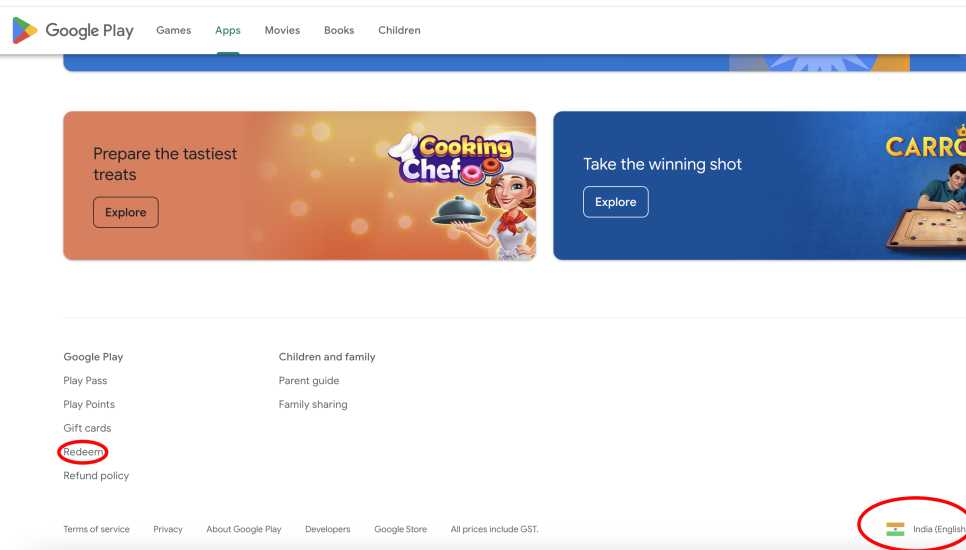Image resolution: width=966 pixels, height=550 pixels.
Task: Open About Google Play footer link
Action: (244, 529)
